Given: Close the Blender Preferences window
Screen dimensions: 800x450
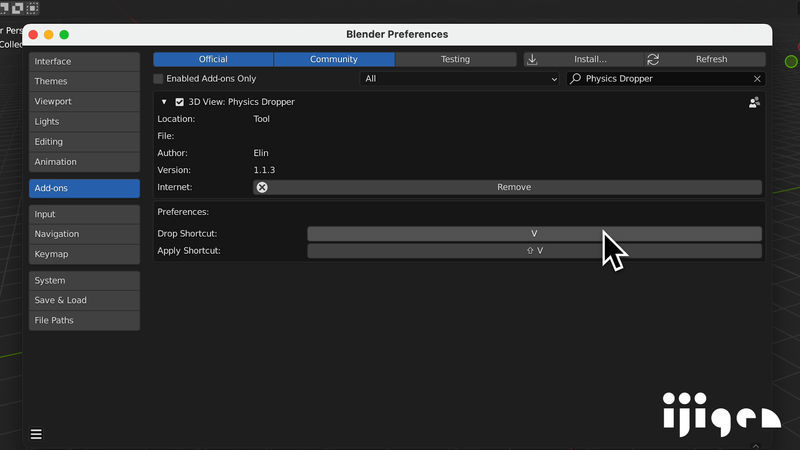Looking at the screenshot, I should tap(33, 35).
